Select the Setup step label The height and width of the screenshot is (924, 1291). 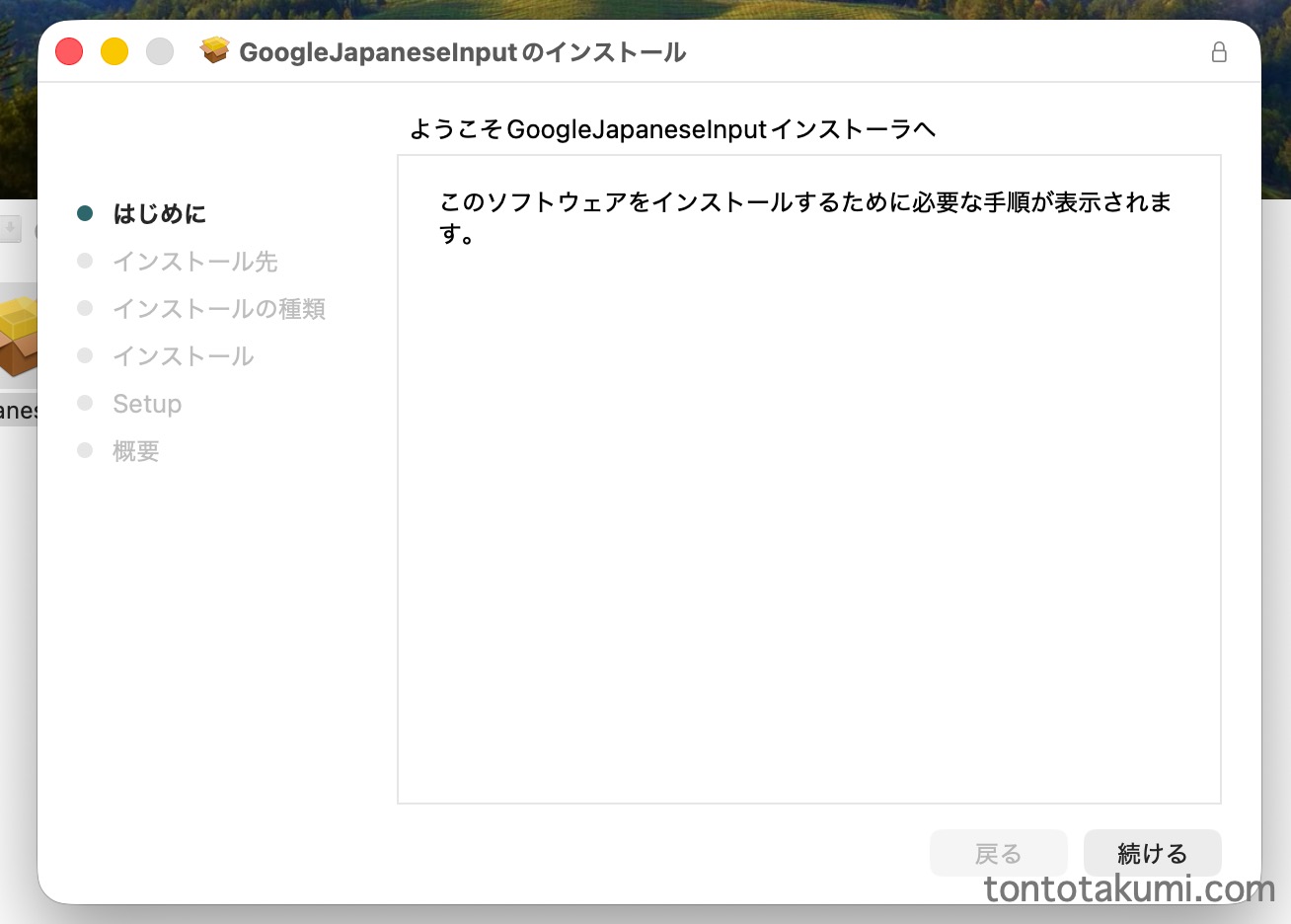point(147,404)
